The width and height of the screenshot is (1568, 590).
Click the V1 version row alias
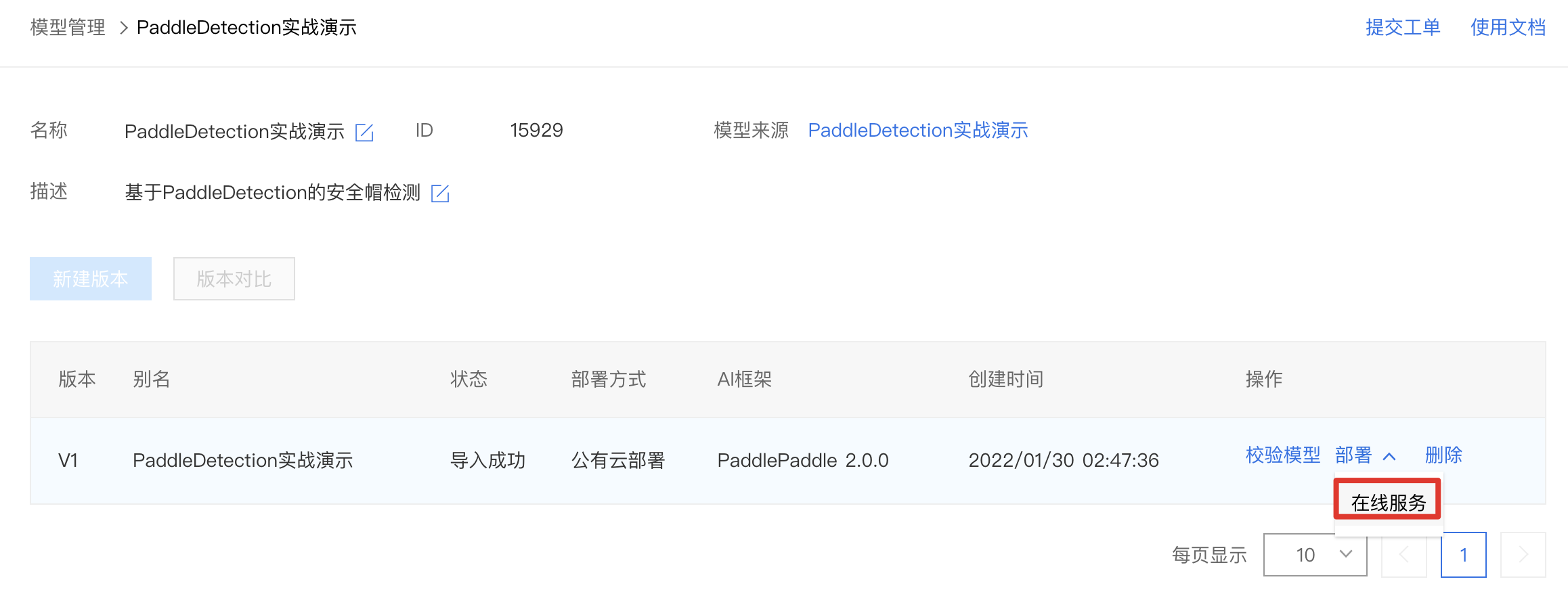pyautogui.click(x=243, y=461)
